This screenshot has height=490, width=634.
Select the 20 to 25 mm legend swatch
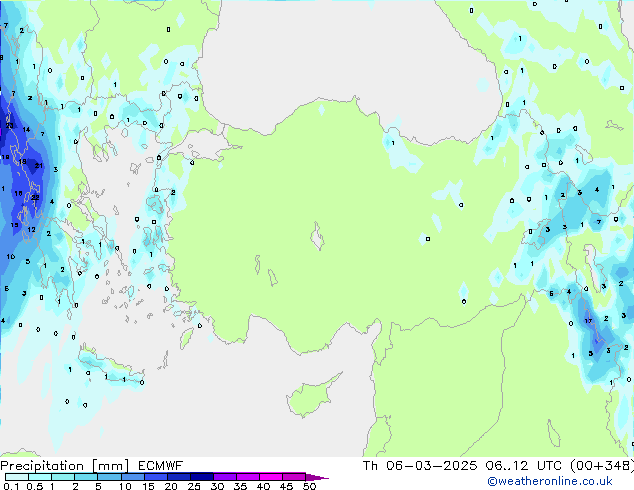click(178, 477)
